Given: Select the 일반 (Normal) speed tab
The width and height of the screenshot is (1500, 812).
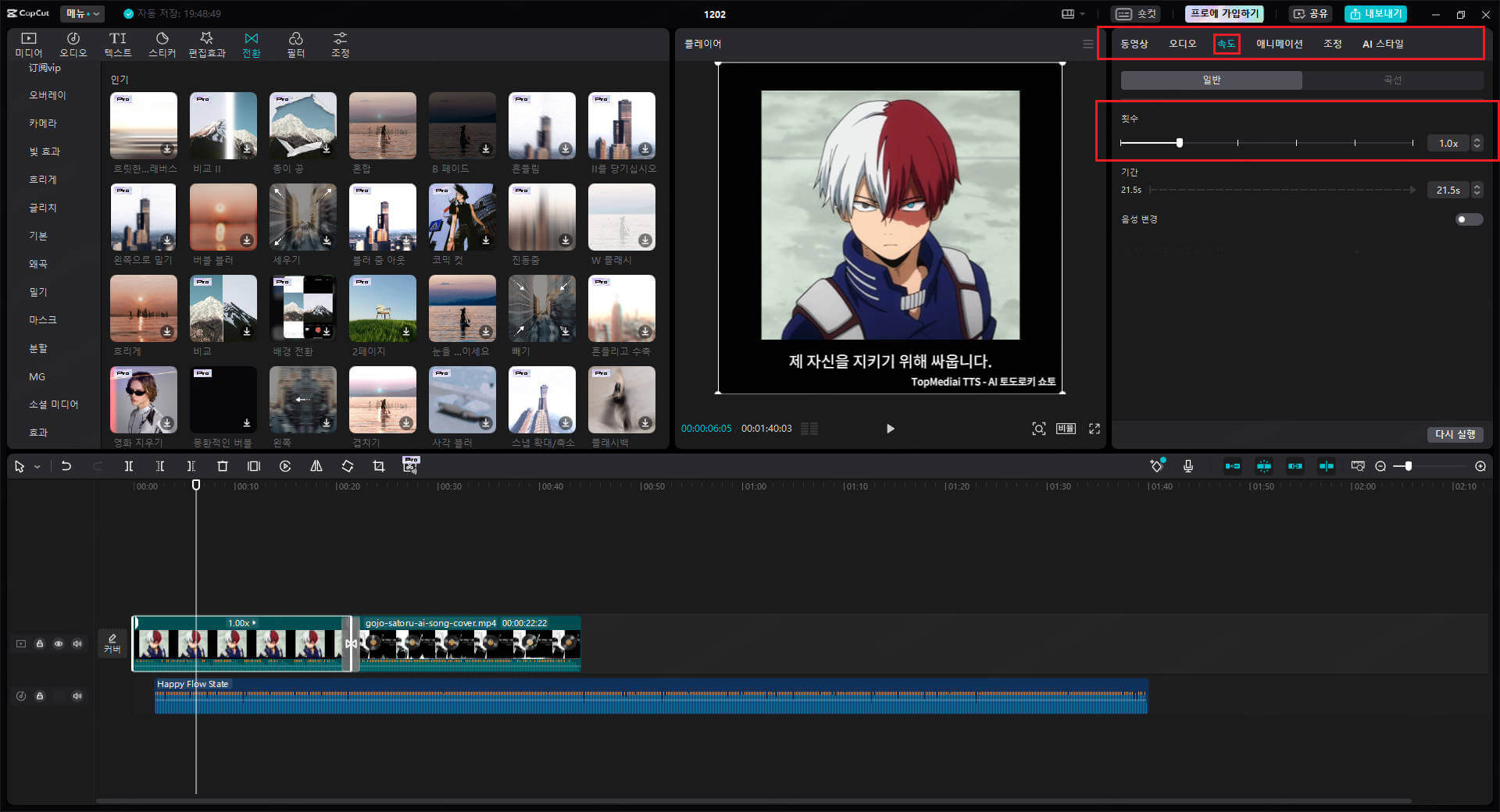Looking at the screenshot, I should (1212, 80).
